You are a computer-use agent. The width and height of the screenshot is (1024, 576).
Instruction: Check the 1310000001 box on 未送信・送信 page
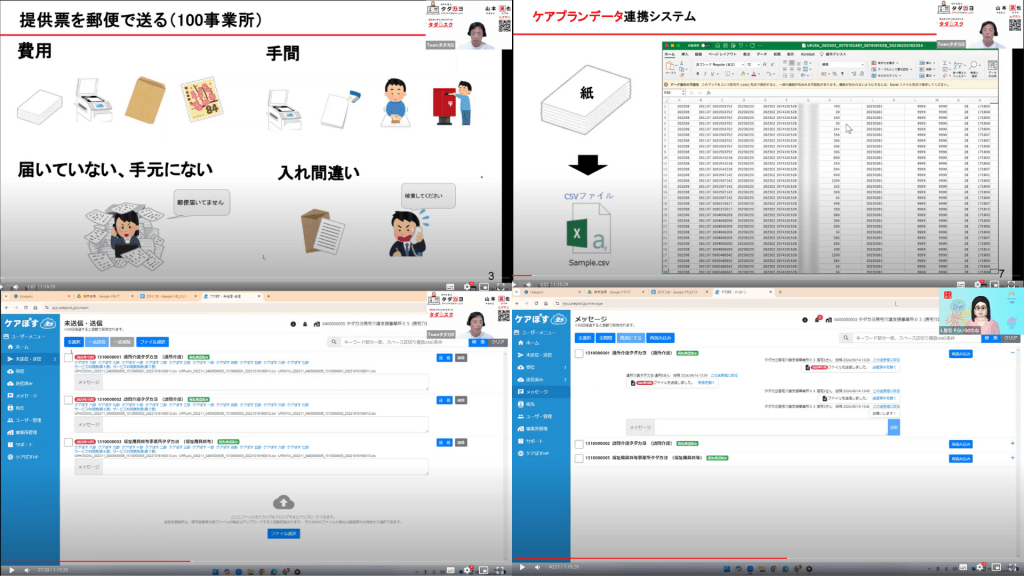(x=68, y=358)
